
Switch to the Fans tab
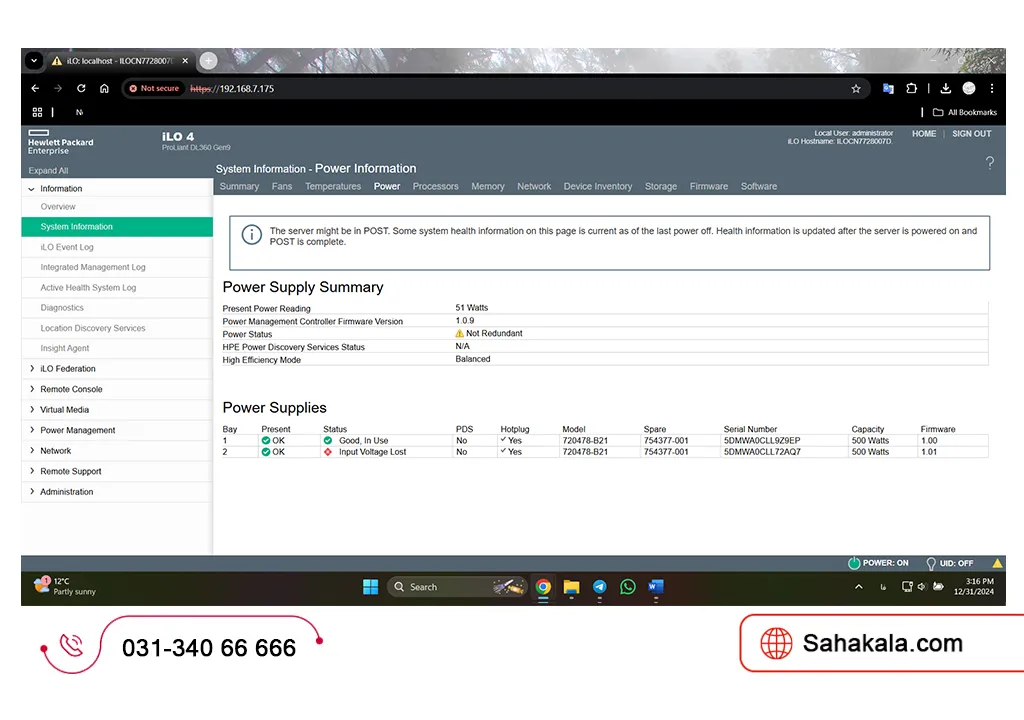(x=281, y=186)
